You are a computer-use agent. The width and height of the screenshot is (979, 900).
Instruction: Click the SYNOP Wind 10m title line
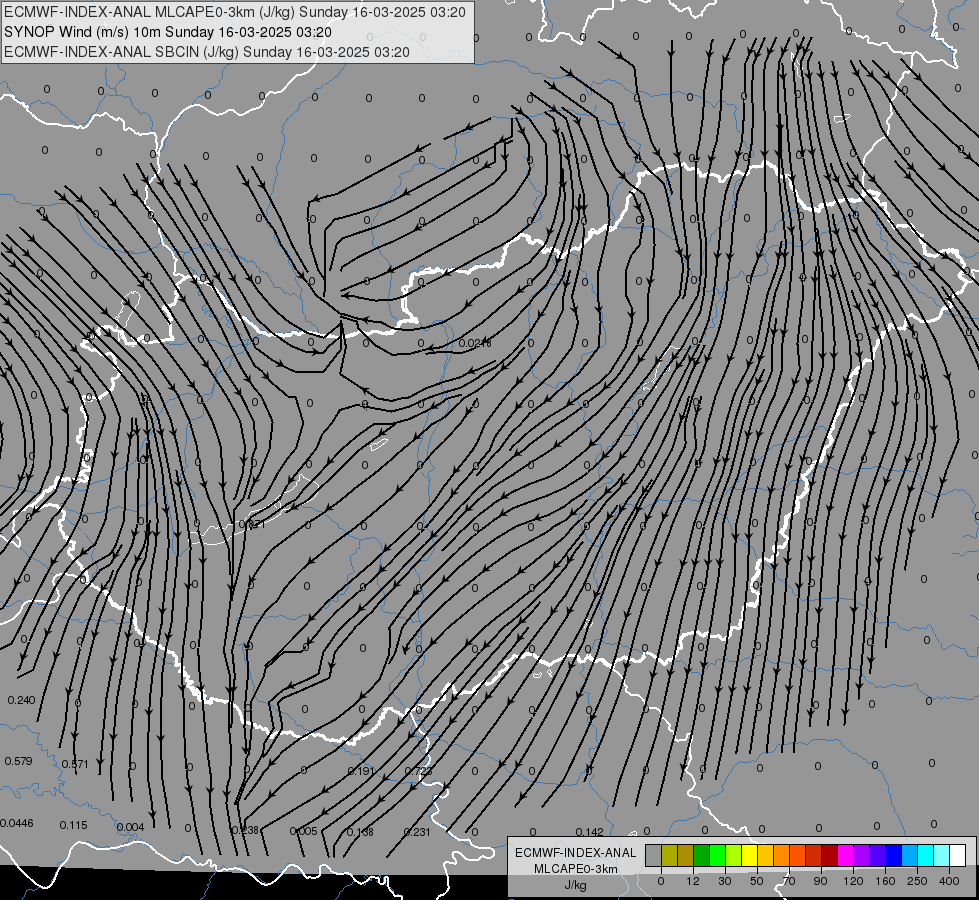pyautogui.click(x=167, y=32)
